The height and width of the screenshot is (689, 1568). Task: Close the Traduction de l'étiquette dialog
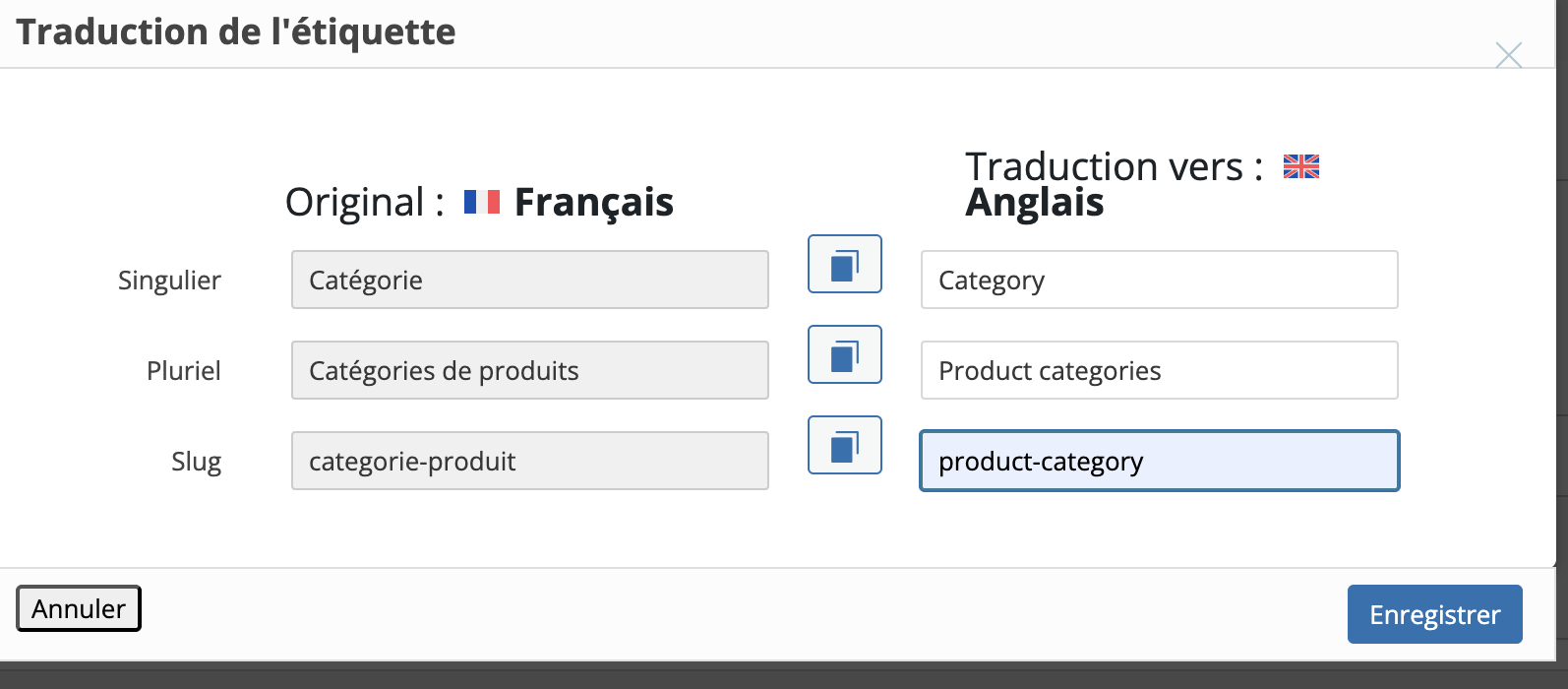tap(1508, 55)
